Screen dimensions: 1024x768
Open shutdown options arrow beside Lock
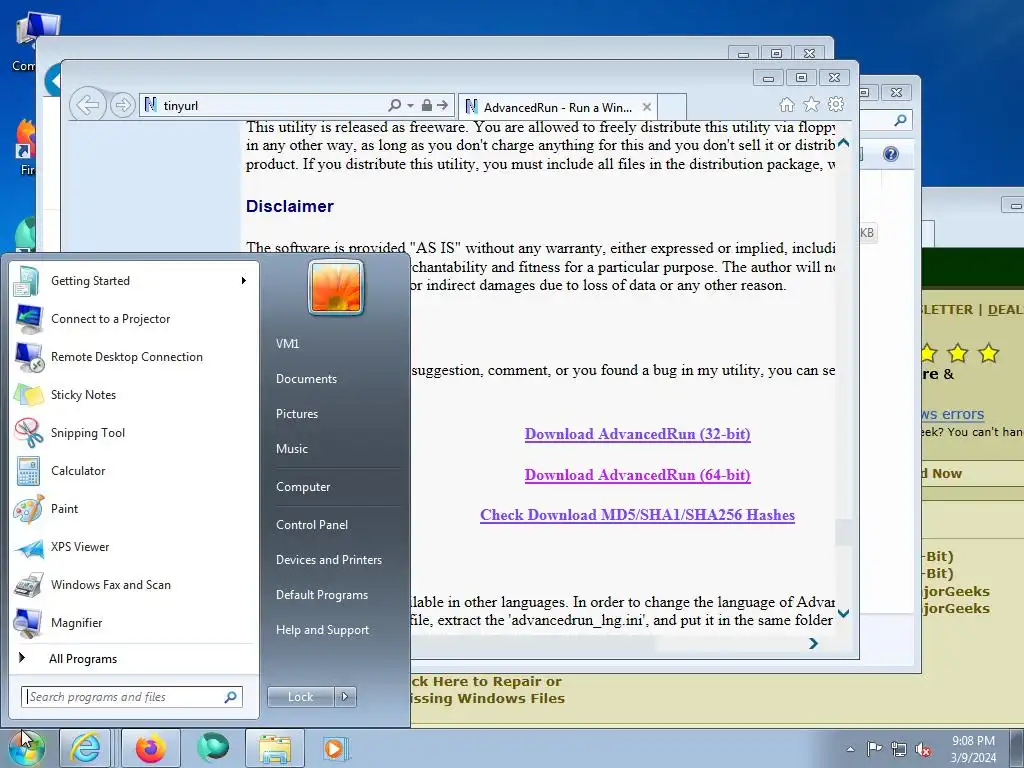345,697
